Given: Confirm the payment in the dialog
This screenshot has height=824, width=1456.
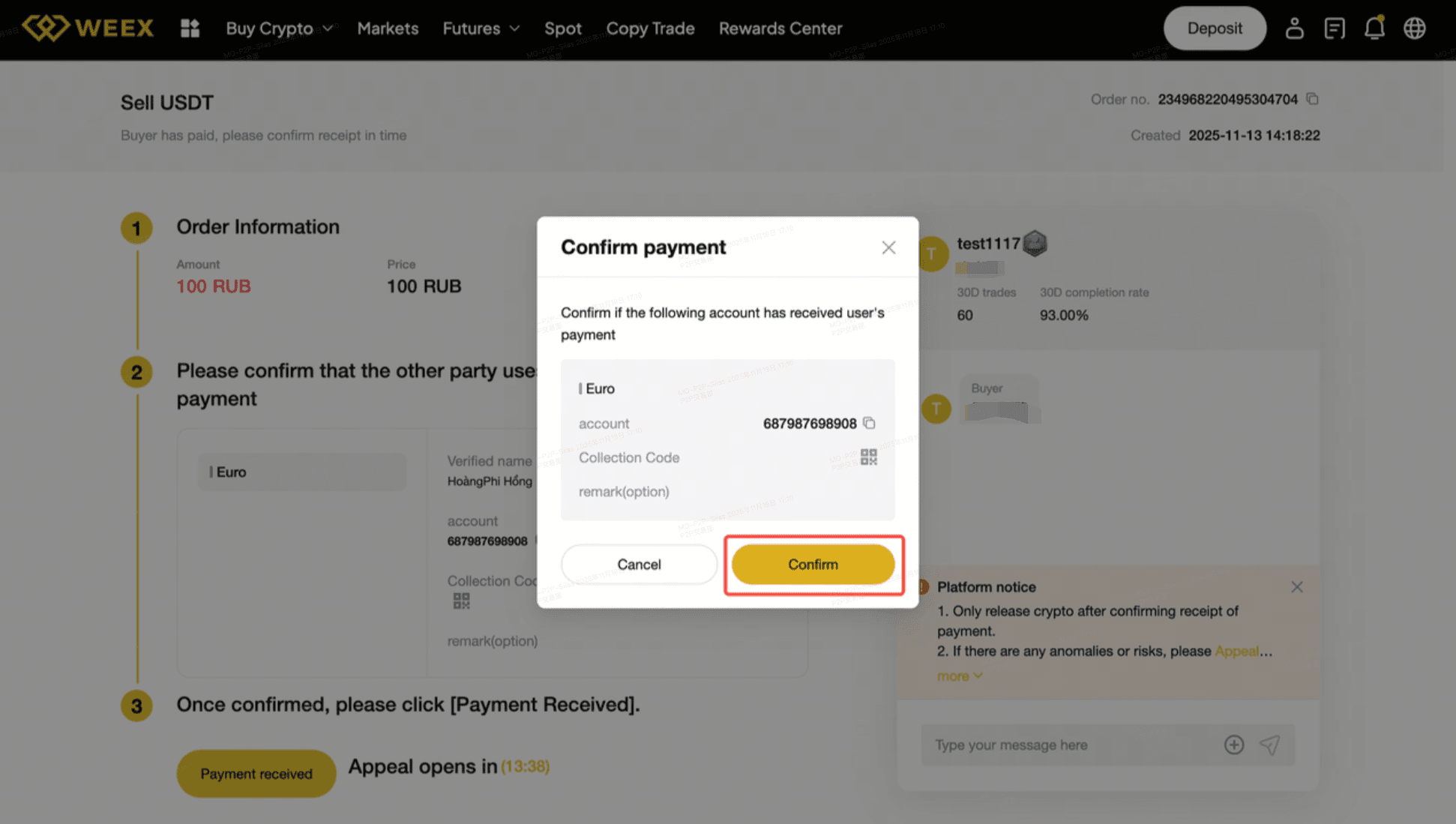Looking at the screenshot, I should point(813,565).
